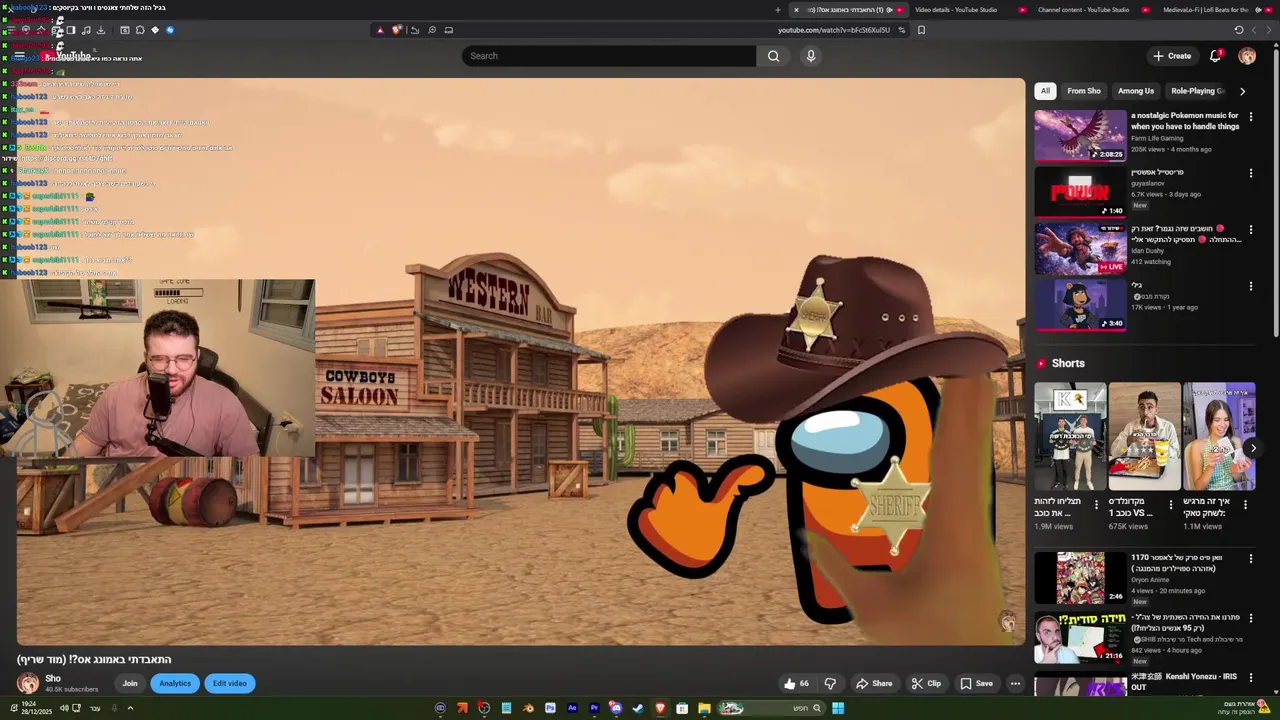
Task: Click the taskbar clock showing 28/12/2025
Action: [x=37, y=708]
